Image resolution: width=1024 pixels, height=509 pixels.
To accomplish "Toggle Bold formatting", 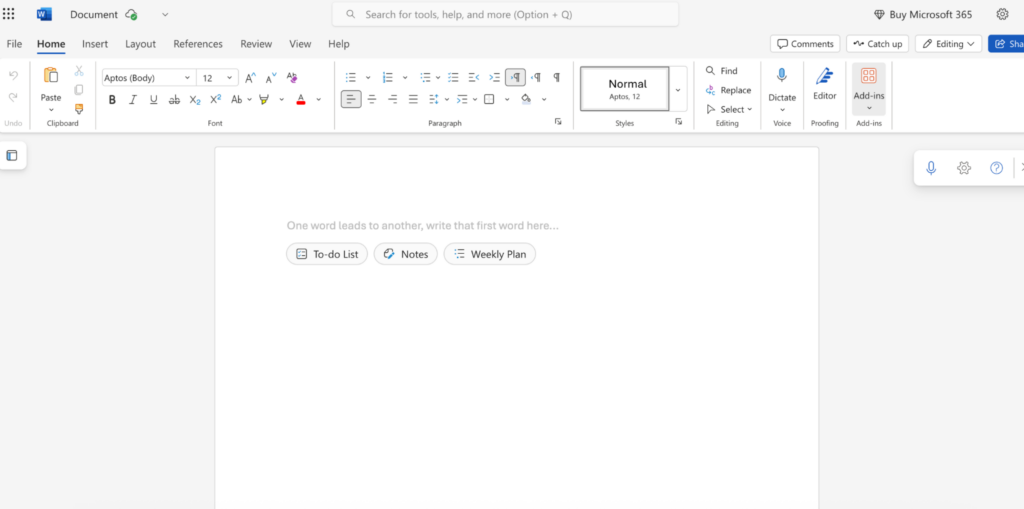I will 112,99.
